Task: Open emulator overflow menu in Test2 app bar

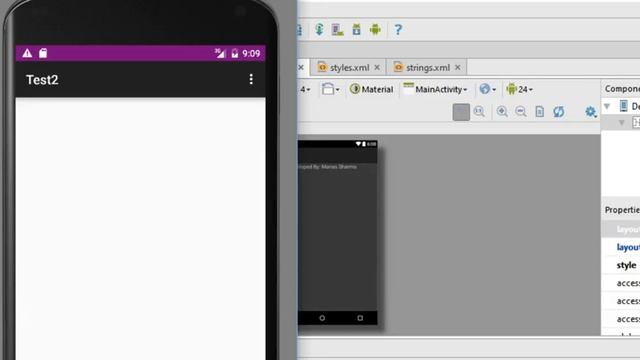Action: pos(251,79)
